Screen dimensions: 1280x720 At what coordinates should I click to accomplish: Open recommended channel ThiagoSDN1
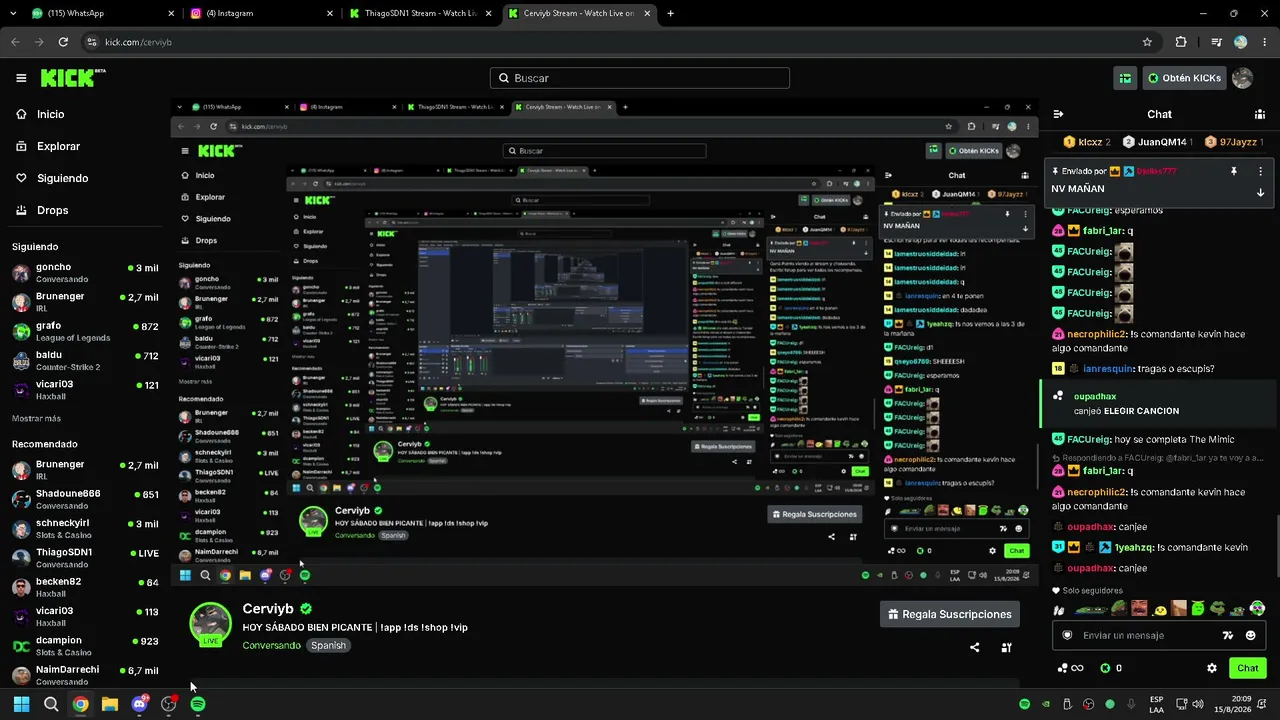84,557
